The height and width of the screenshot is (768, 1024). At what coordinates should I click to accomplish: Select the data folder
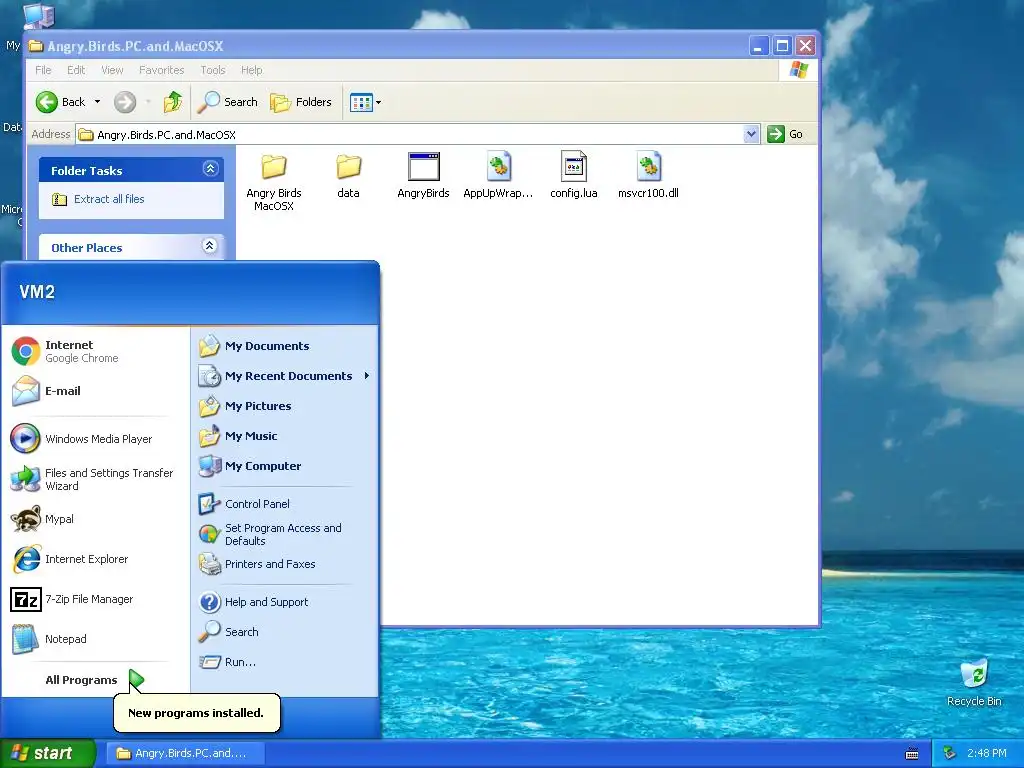349,175
